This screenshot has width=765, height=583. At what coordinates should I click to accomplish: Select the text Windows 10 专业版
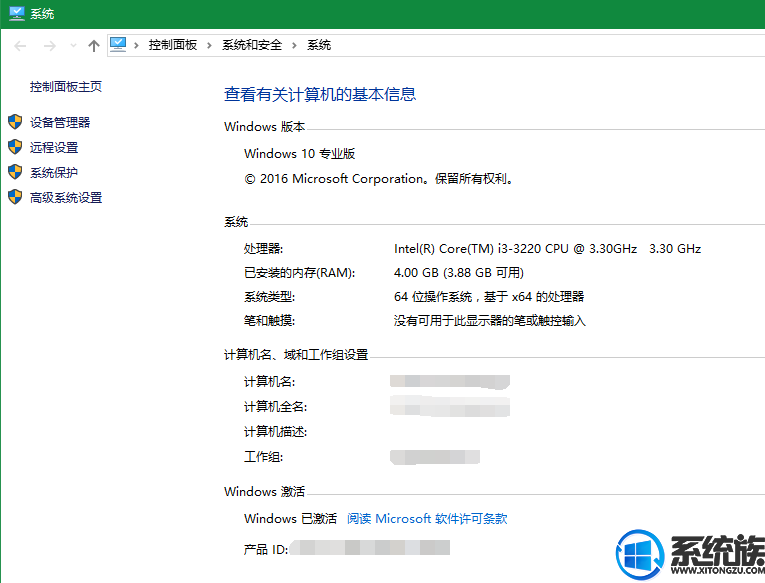coord(300,154)
